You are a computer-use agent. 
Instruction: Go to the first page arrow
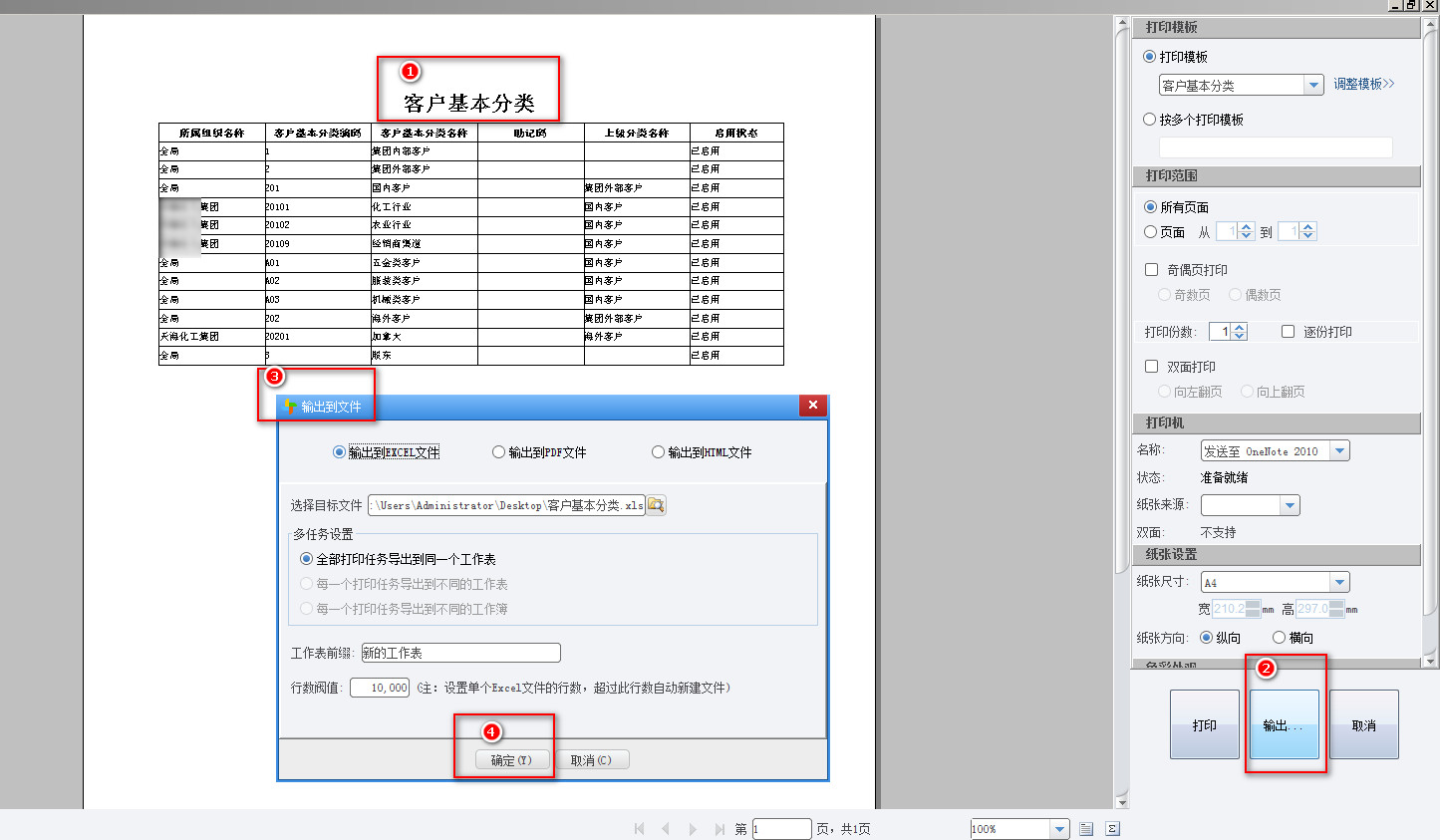click(x=639, y=829)
